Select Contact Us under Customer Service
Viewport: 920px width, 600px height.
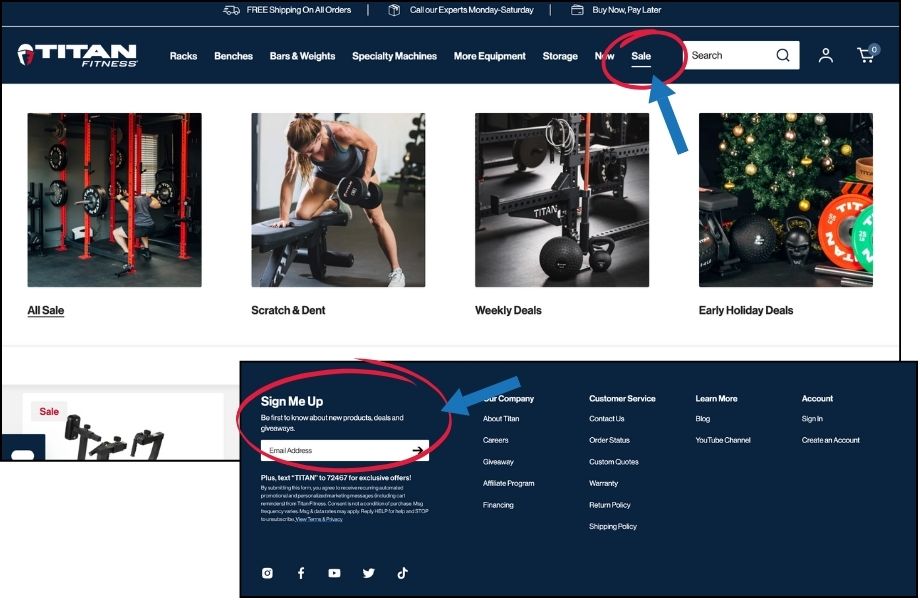tap(606, 418)
